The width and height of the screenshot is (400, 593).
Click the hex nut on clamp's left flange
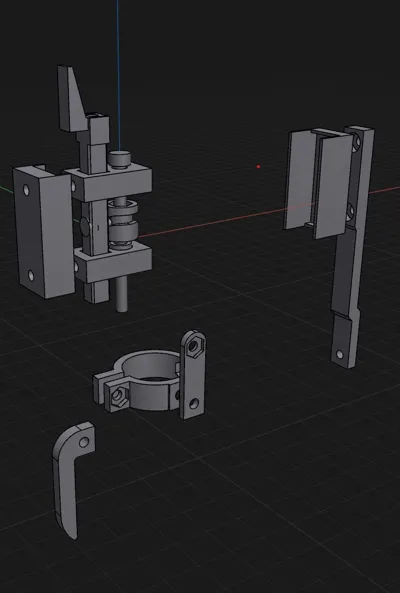click(118, 396)
